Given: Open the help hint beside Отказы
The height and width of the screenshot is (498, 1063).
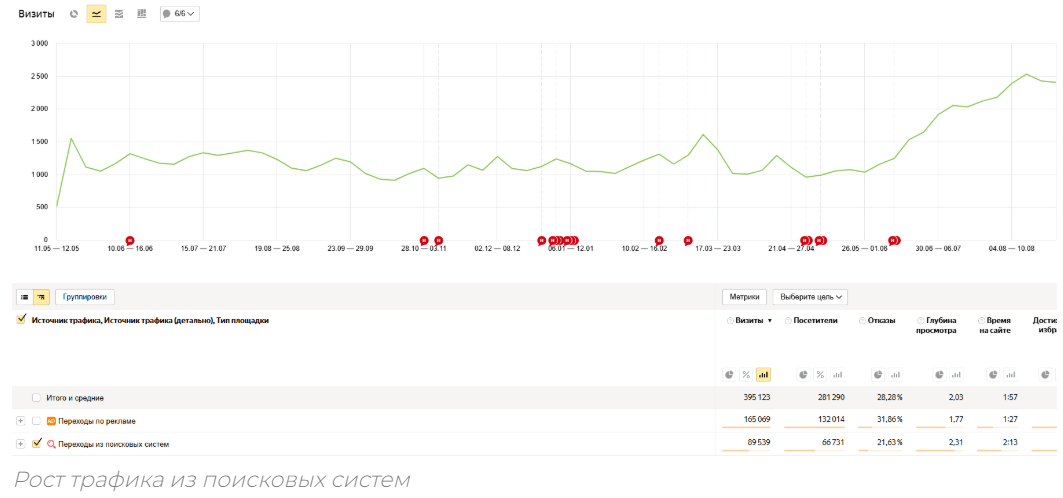Looking at the screenshot, I should click(862, 320).
